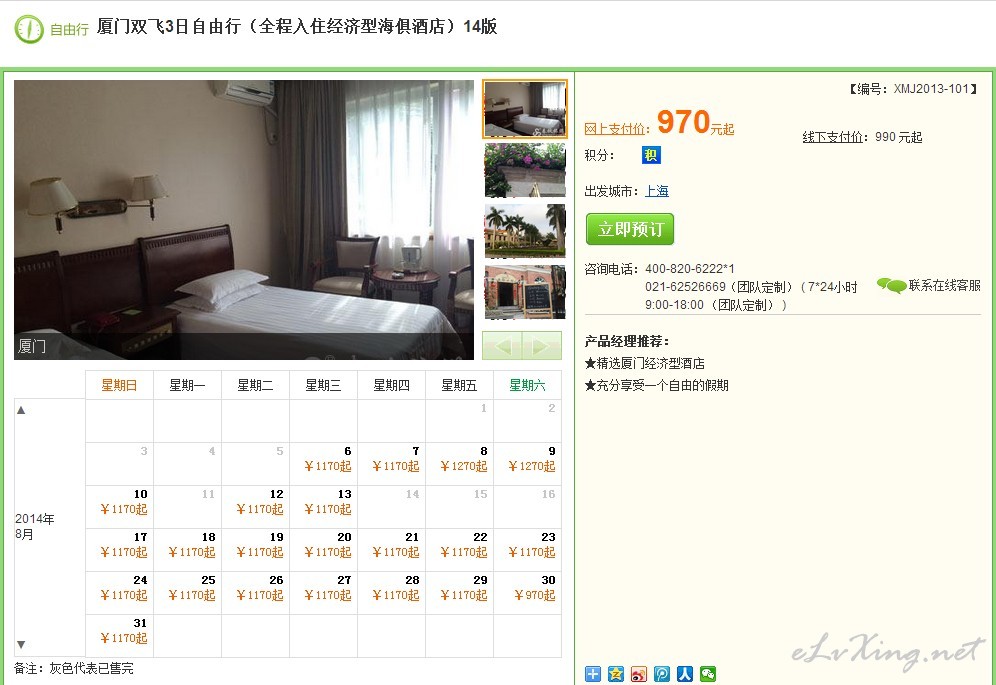Share to QQ Zone star icon

click(x=616, y=674)
